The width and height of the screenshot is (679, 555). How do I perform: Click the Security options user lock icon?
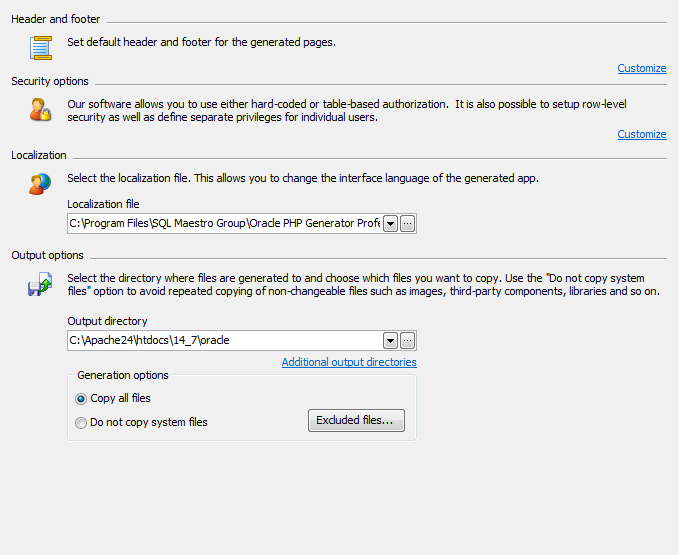[x=40, y=109]
